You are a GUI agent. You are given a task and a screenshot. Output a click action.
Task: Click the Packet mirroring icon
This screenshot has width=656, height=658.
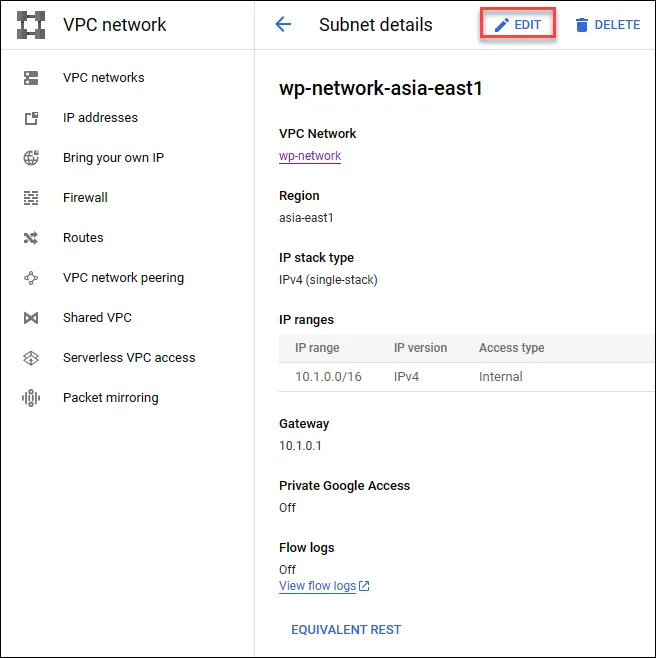(31, 398)
